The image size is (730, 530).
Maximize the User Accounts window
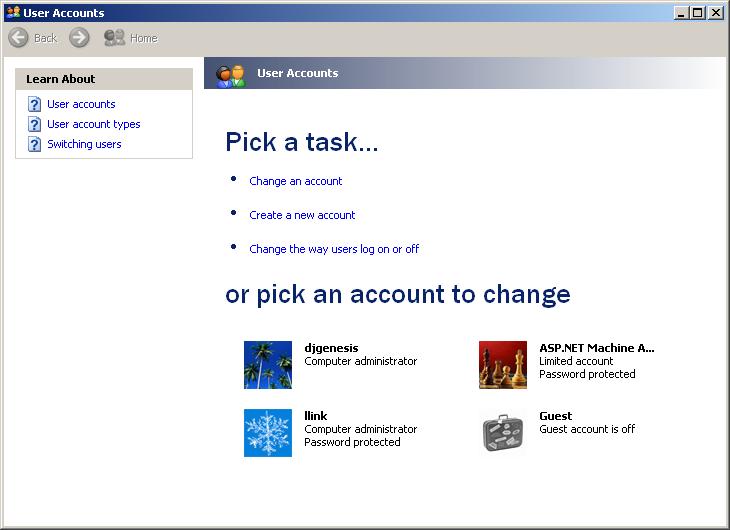(x=697, y=13)
